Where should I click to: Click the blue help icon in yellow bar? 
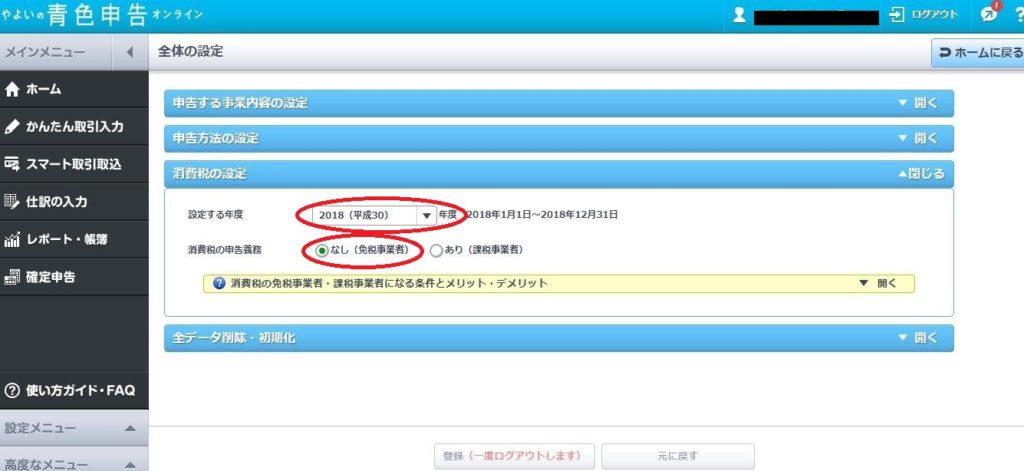coord(219,284)
